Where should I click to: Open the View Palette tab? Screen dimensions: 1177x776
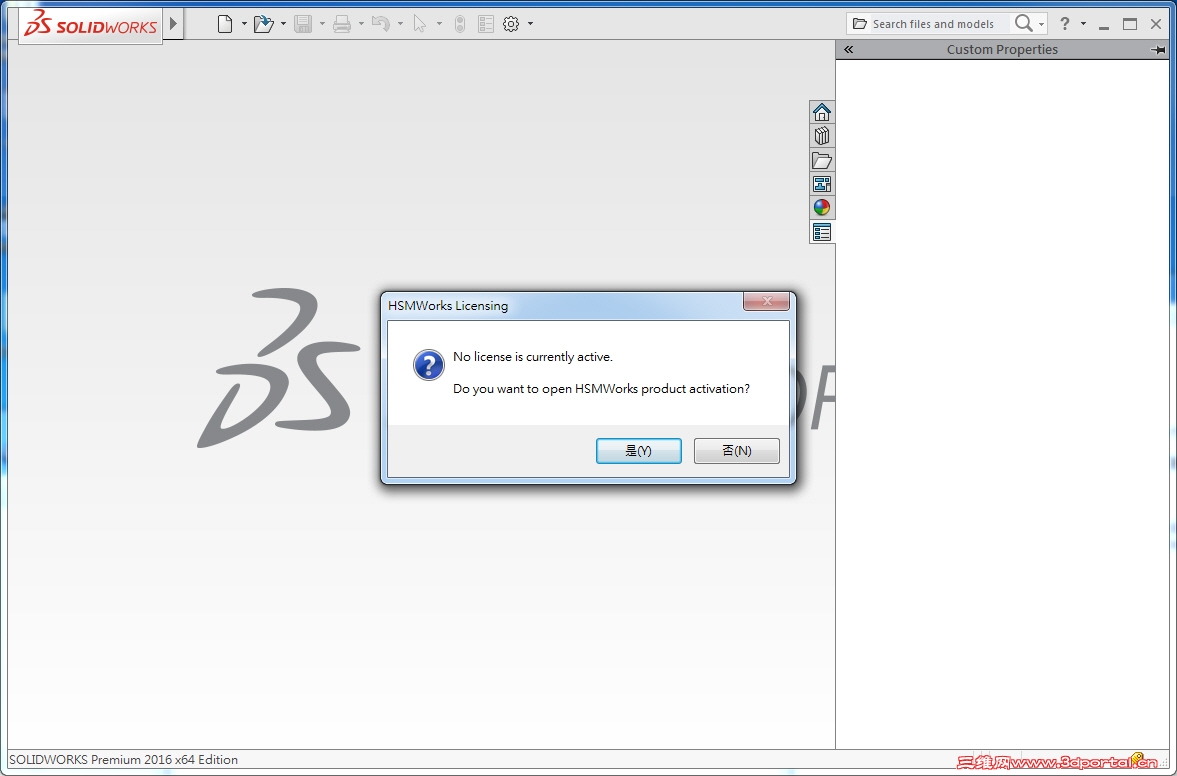[822, 184]
